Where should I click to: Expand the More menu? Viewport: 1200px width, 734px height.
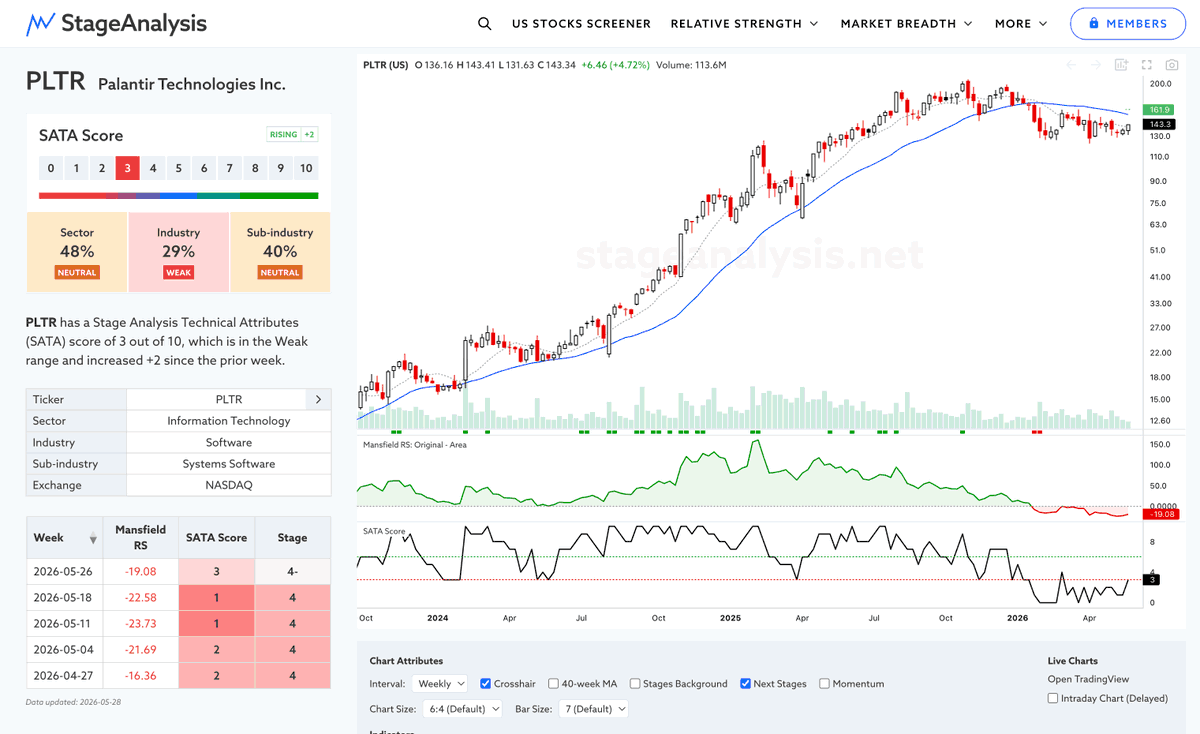[1021, 23]
